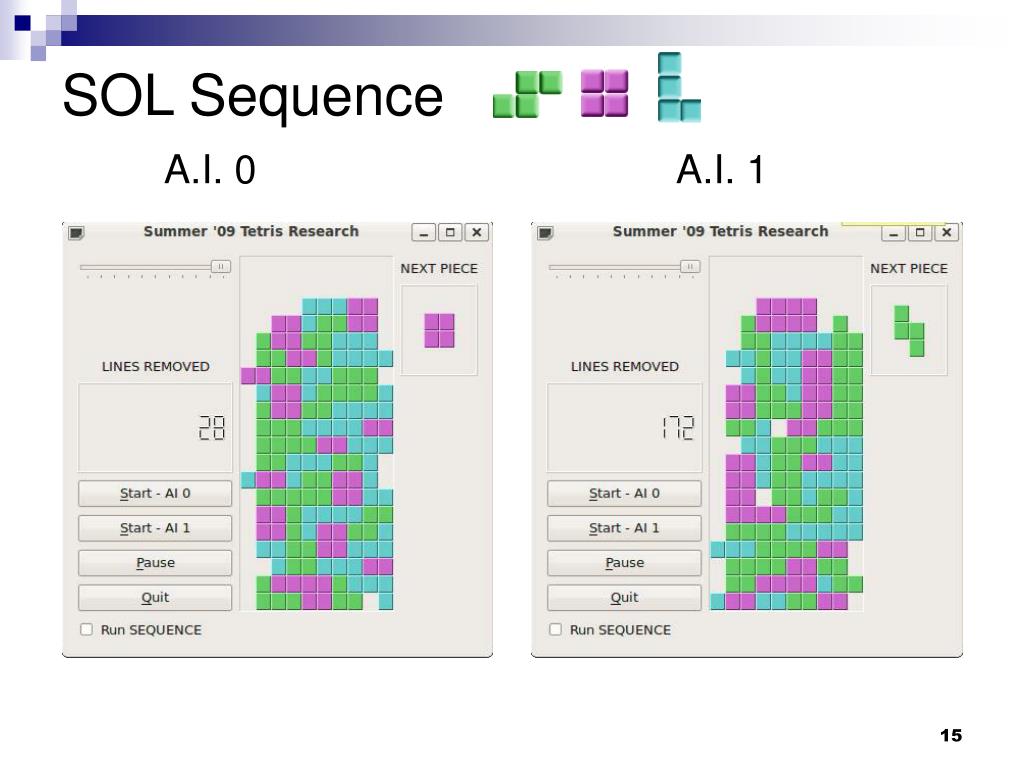
Task: Enable Run SEQUENCE checkbox in left window
Action: tap(86, 630)
